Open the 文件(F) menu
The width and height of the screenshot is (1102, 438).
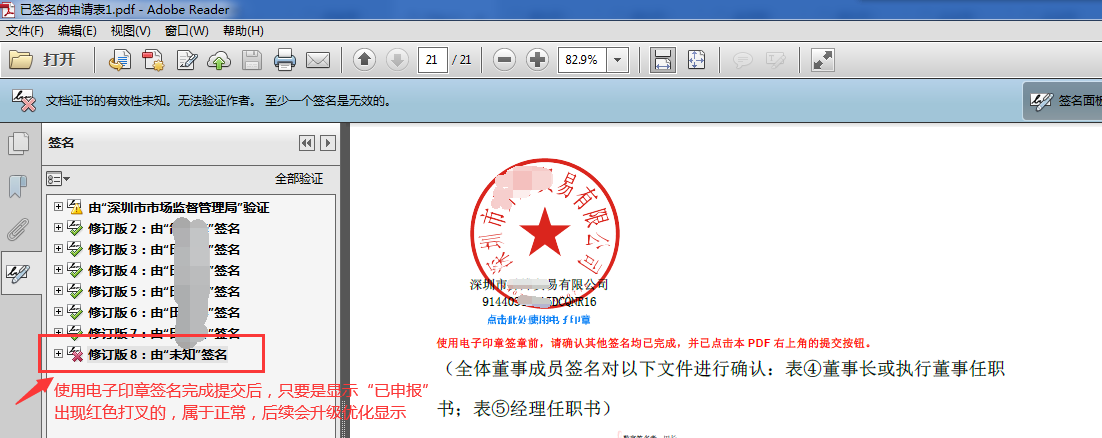click(x=25, y=31)
